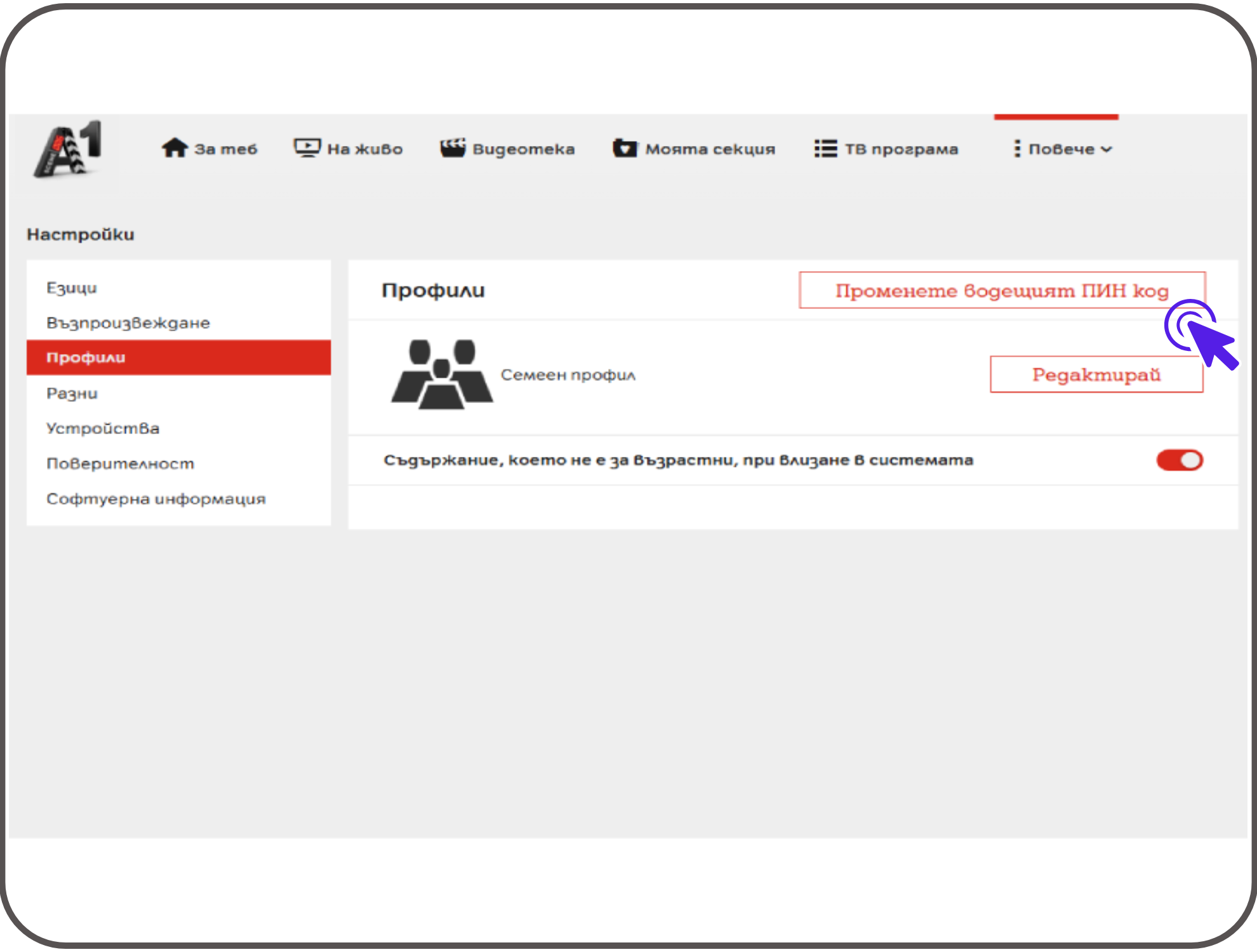Open the Разни settings section
This screenshot has width=1257, height=952.
click(x=72, y=393)
